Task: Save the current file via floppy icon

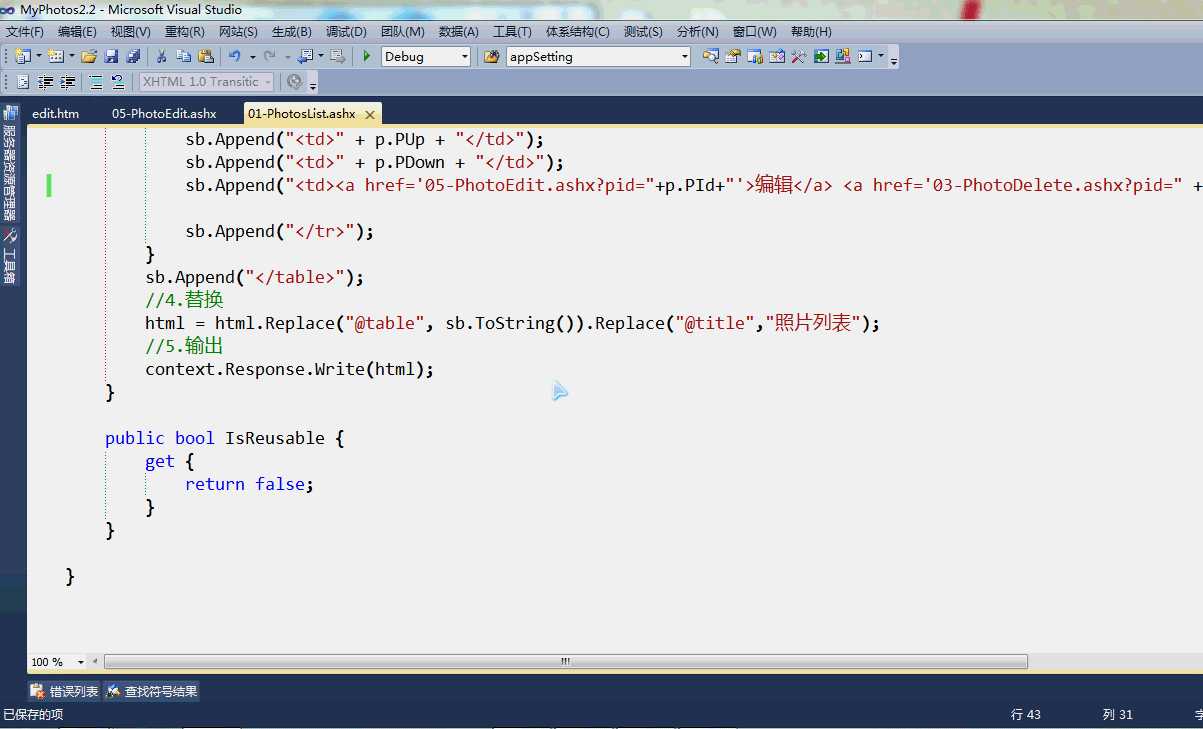Action: [111, 56]
